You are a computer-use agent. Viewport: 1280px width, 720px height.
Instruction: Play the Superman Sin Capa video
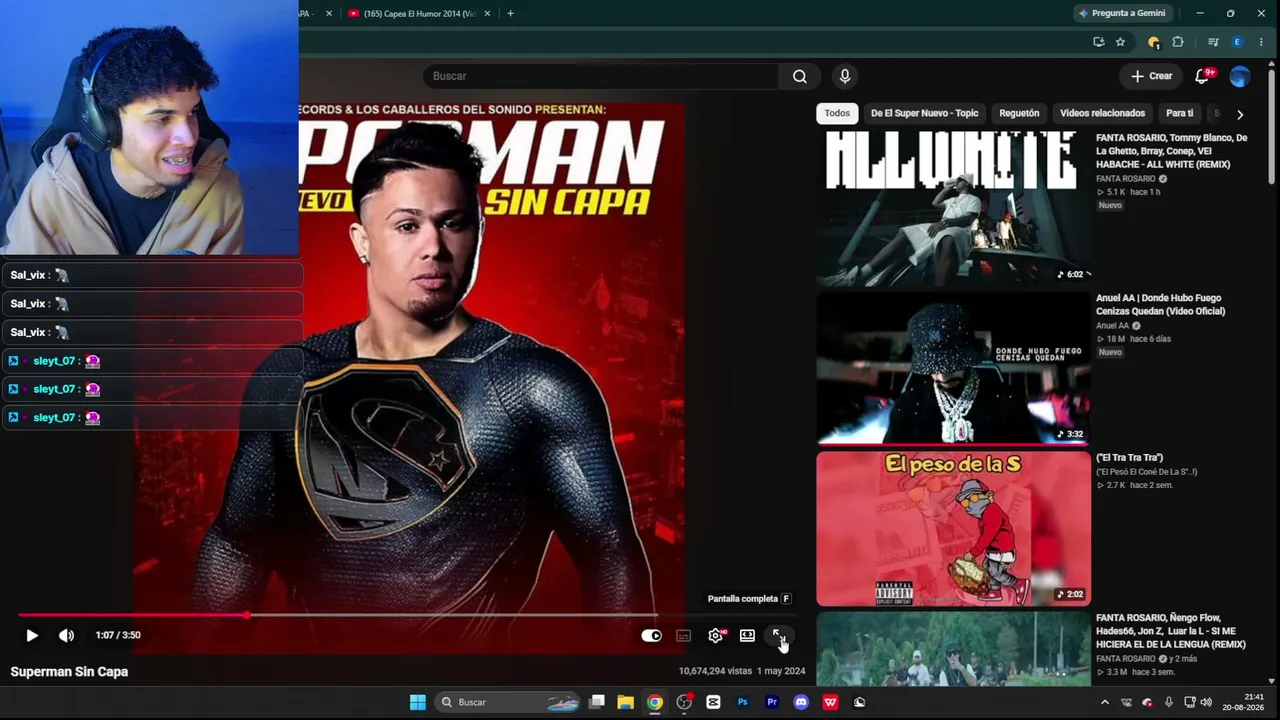pos(32,635)
